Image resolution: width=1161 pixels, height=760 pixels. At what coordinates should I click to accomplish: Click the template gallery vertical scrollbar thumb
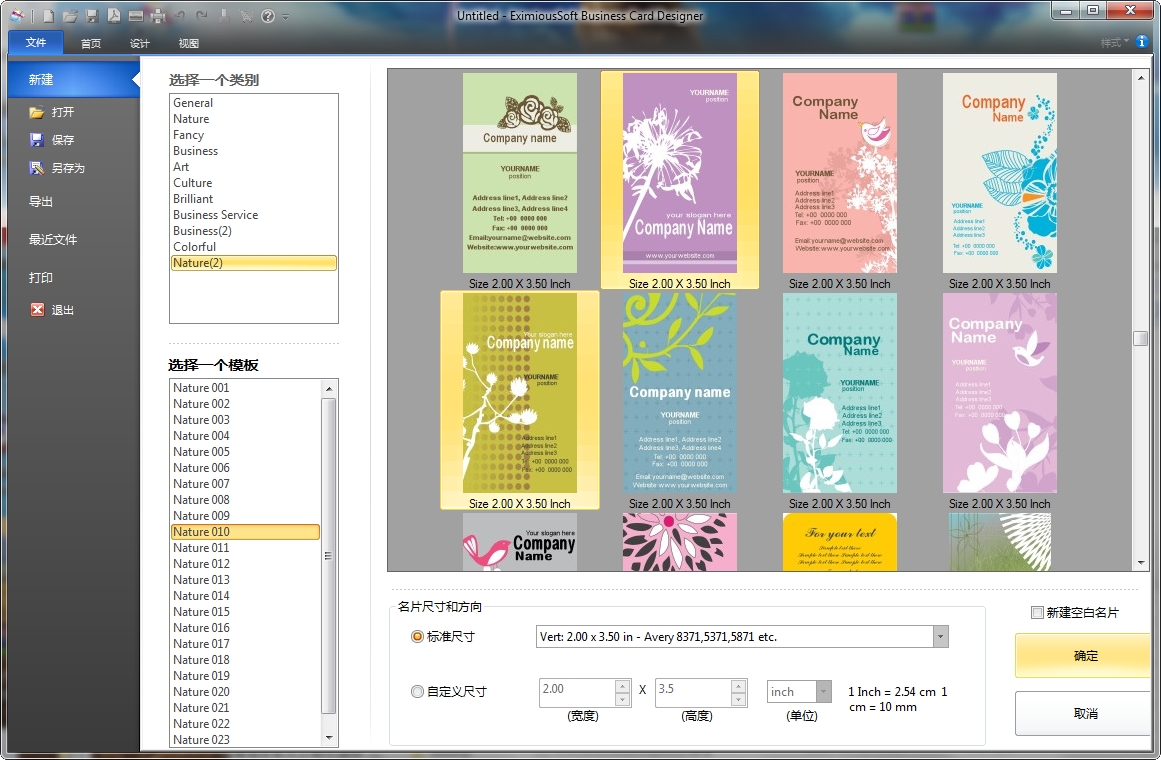click(x=1140, y=339)
